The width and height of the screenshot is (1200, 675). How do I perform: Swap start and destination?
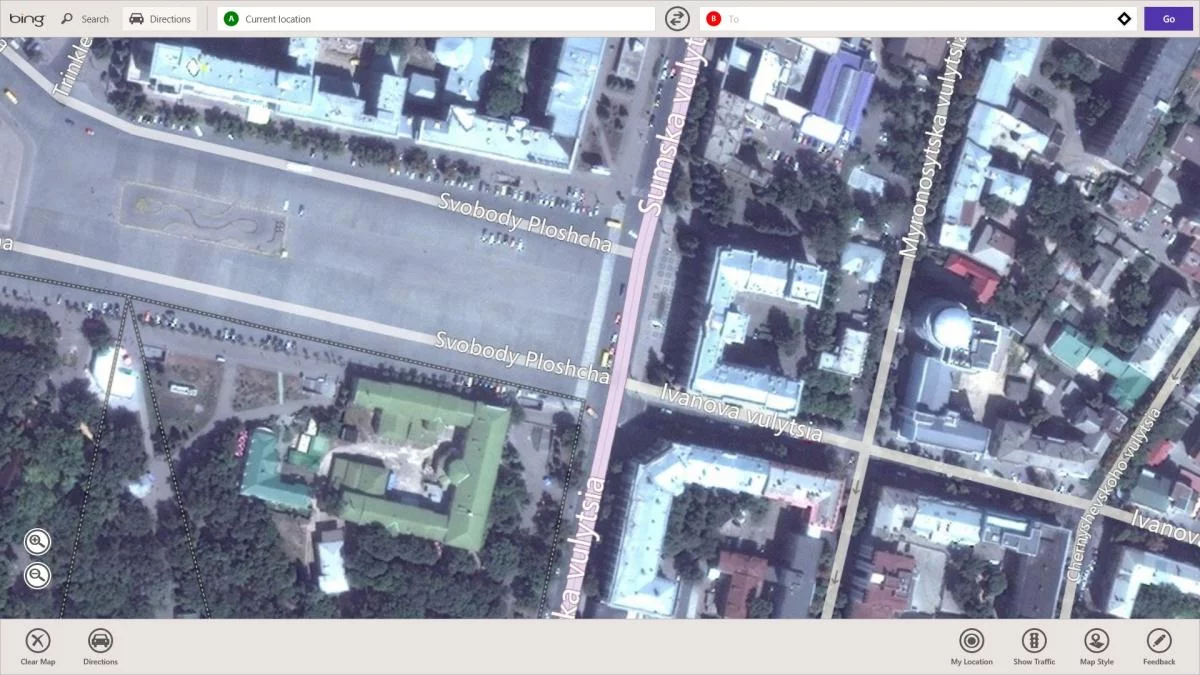coord(678,19)
